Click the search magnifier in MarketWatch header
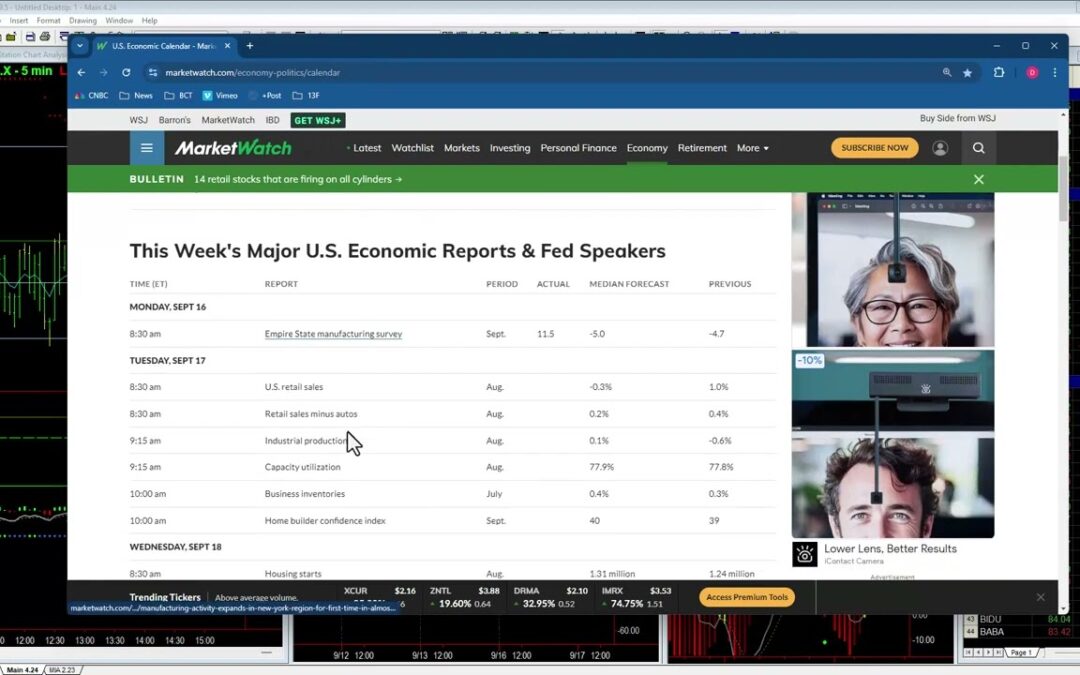Screen dimensions: 1080x675 coord(978,148)
